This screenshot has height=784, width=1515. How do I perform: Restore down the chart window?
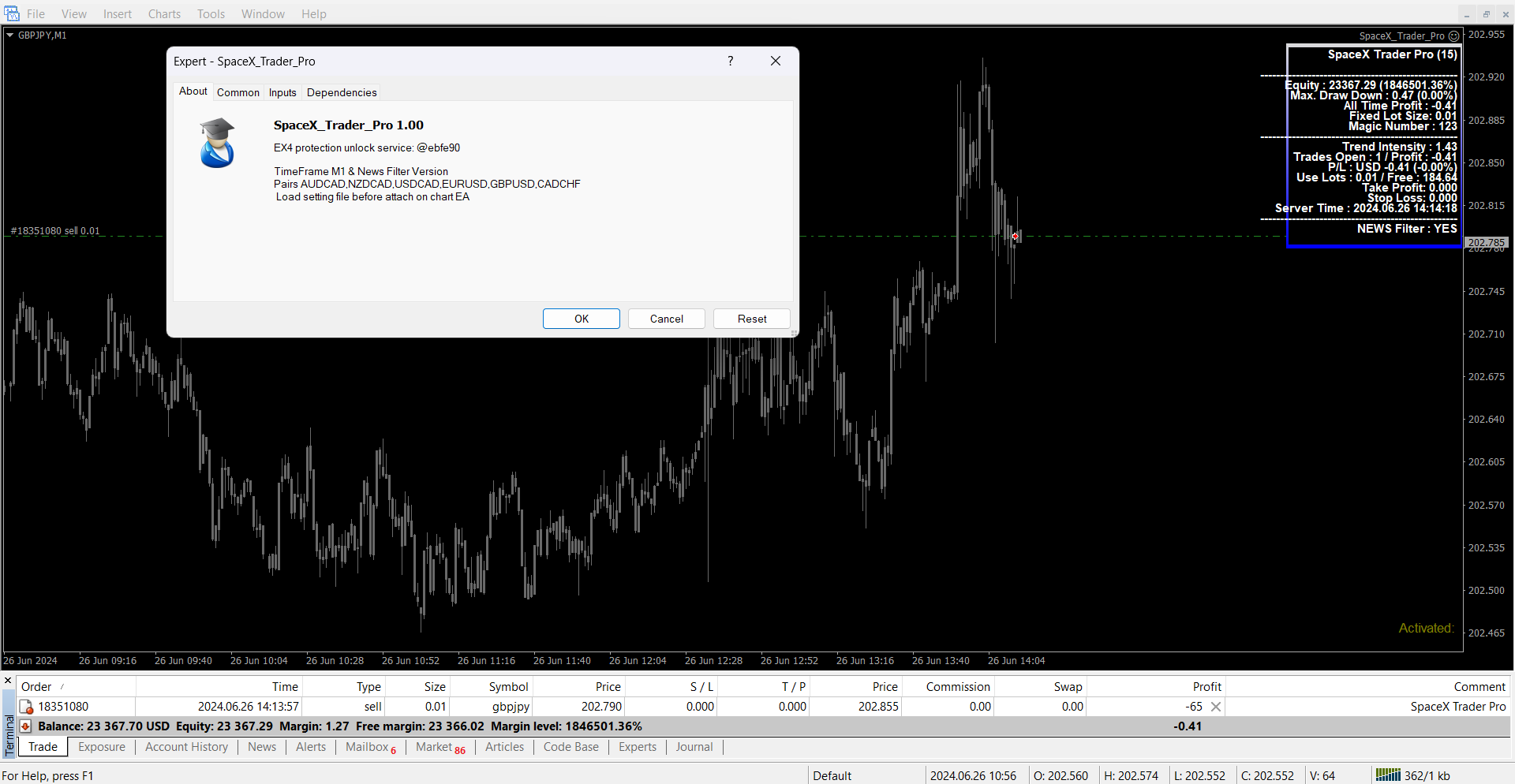pos(1486,14)
